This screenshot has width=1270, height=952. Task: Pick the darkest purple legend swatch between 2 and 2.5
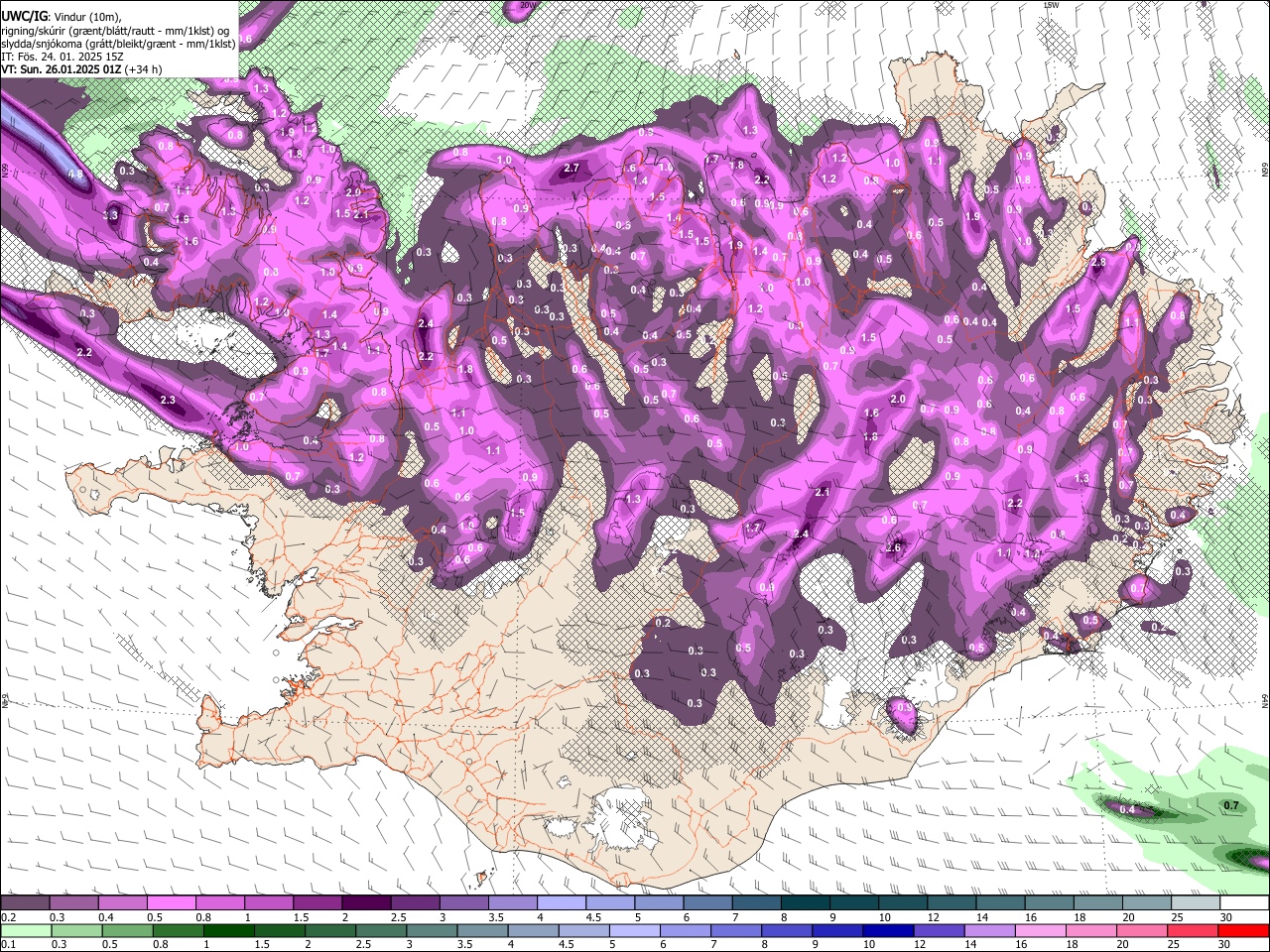365,903
